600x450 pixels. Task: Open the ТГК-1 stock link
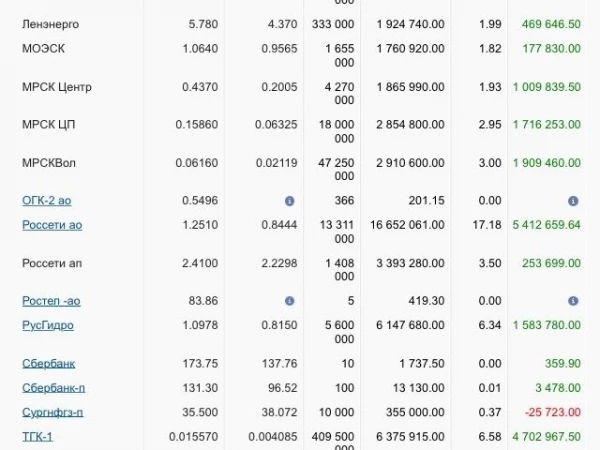tap(38, 437)
